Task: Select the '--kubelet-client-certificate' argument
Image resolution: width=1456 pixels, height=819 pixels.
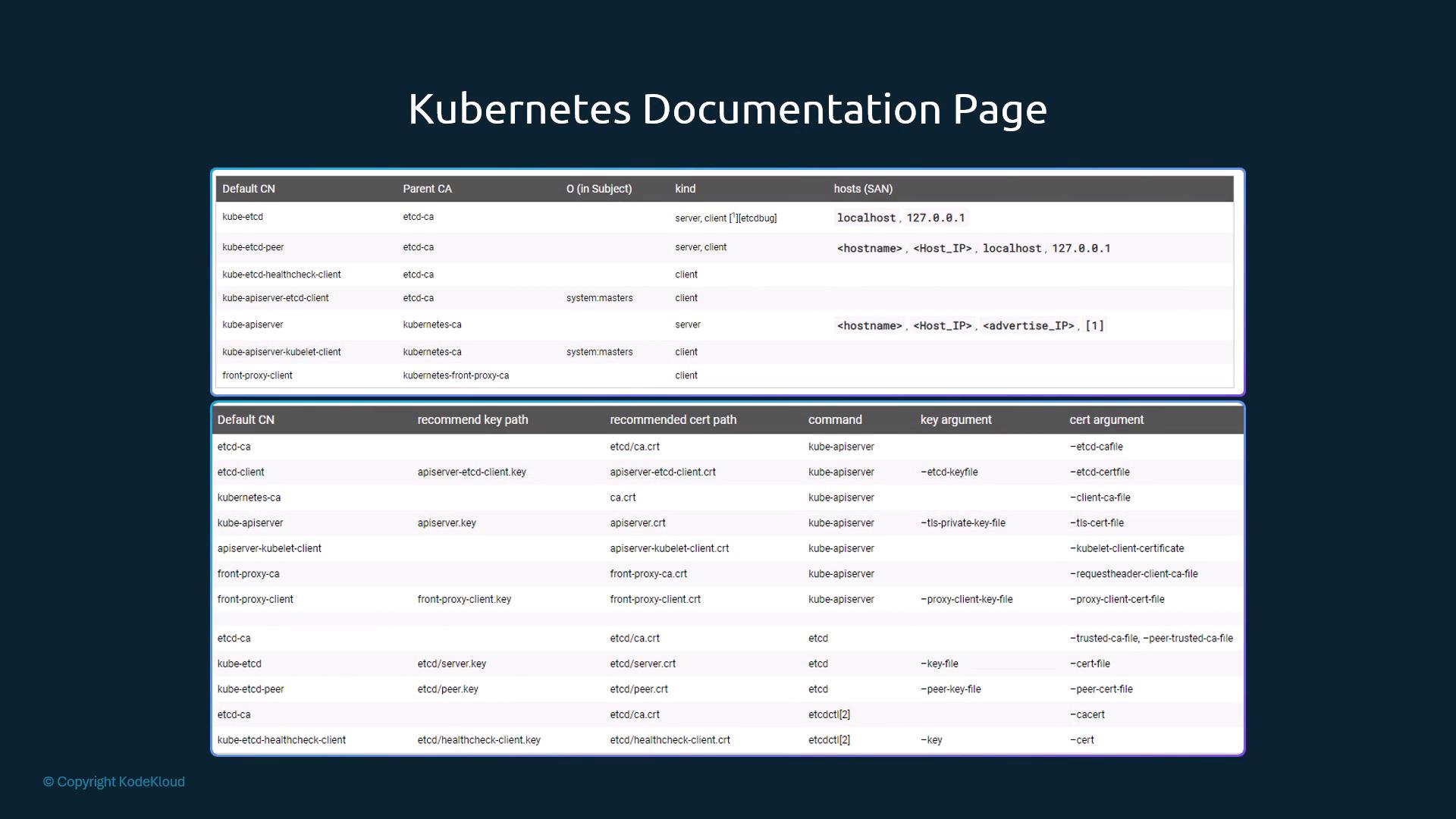Action: (x=1127, y=548)
